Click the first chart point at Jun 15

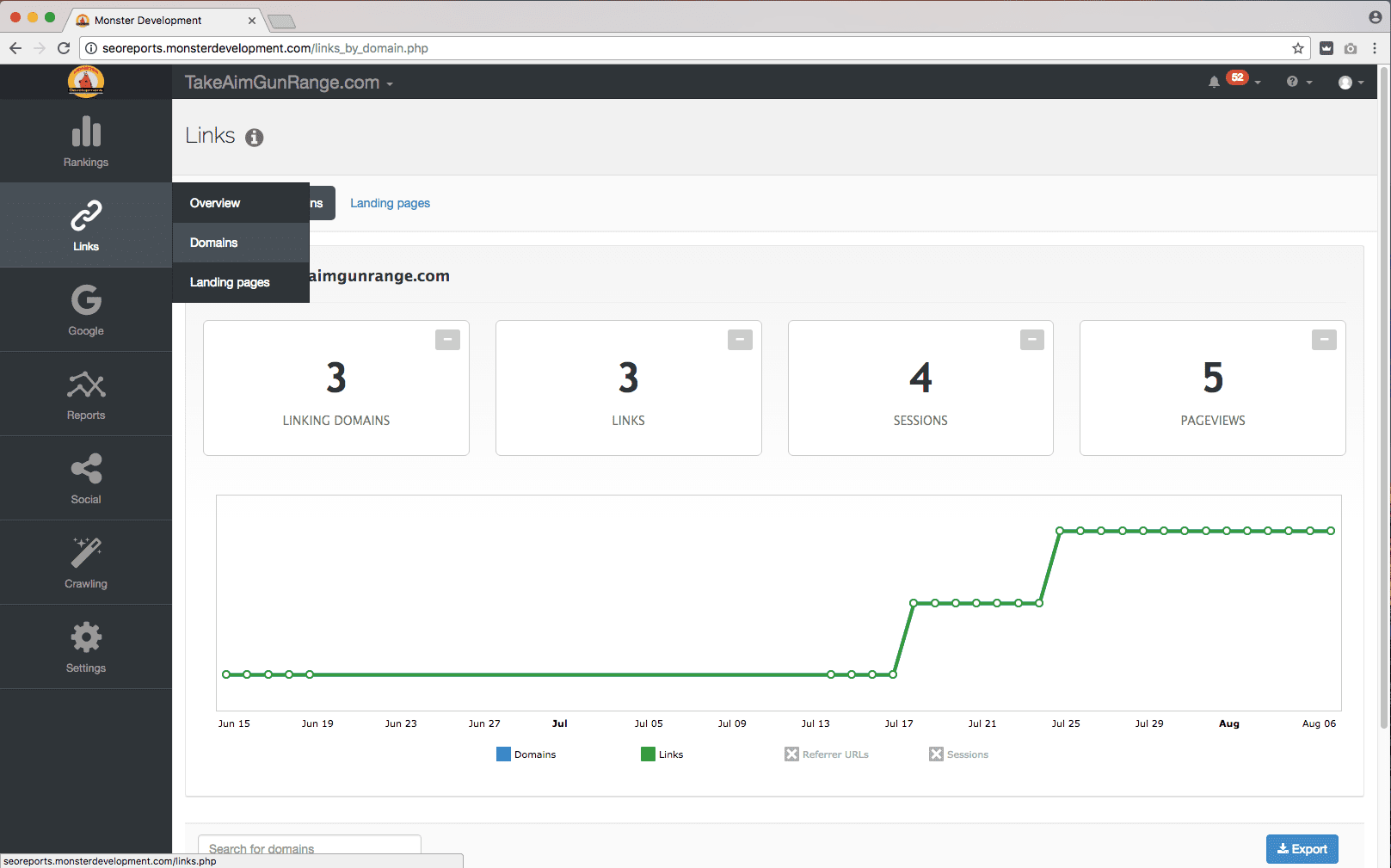[x=226, y=674]
